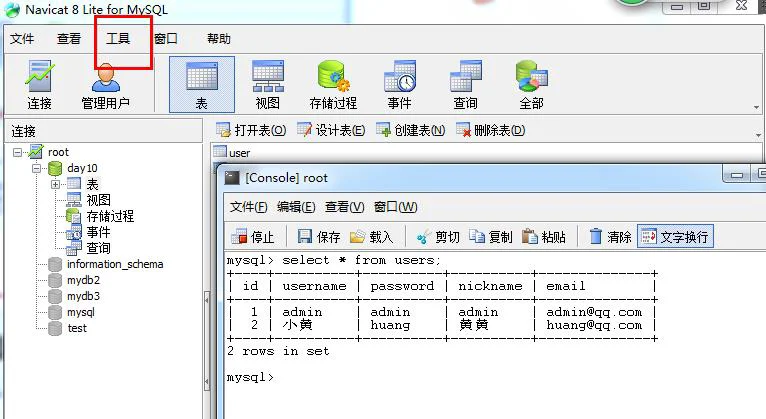Click the splitter handle beside the connection tree

coord(207,340)
